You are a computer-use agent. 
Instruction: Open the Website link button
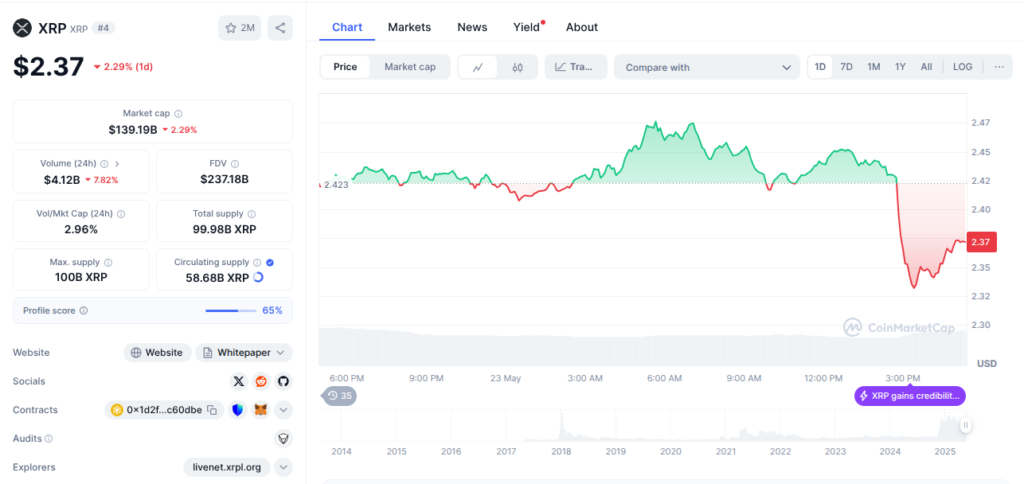click(x=157, y=353)
